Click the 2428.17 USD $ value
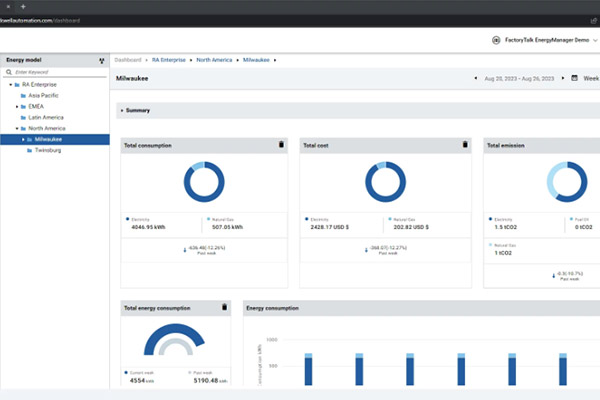The width and height of the screenshot is (600, 400). (329, 227)
